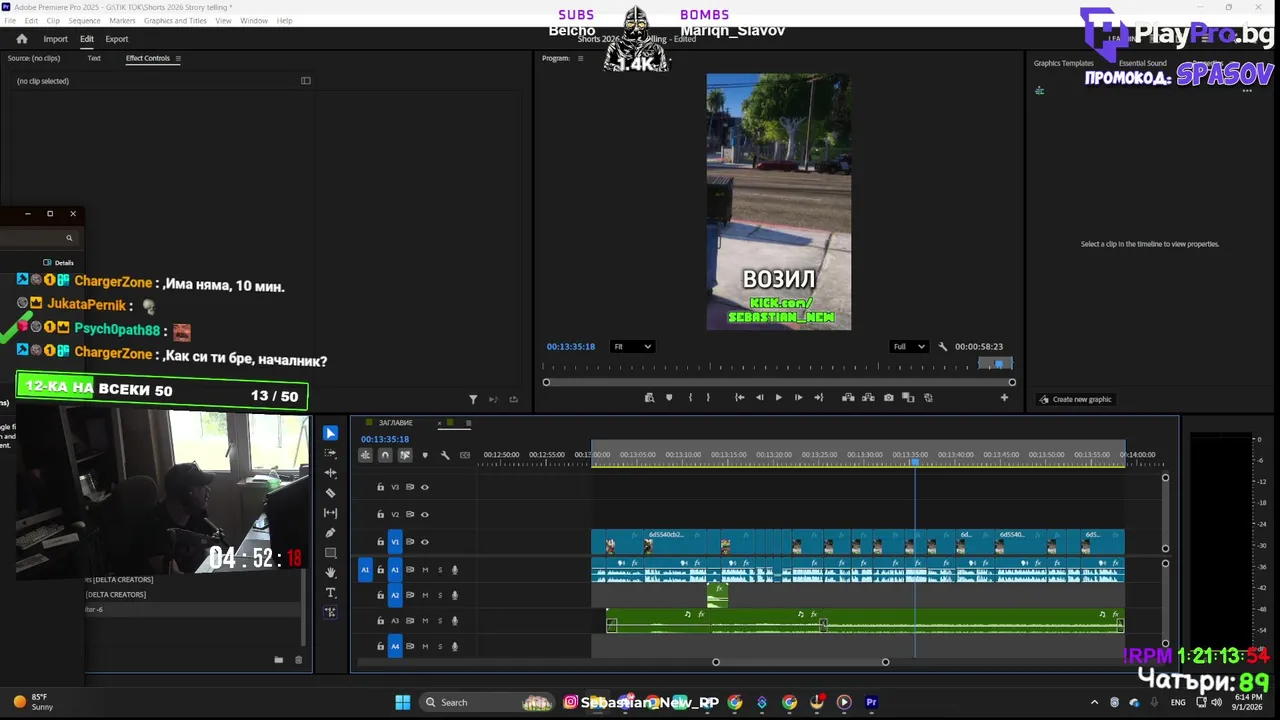This screenshot has width=1280, height=720.
Task: Select the Type tool
Action: [331, 593]
